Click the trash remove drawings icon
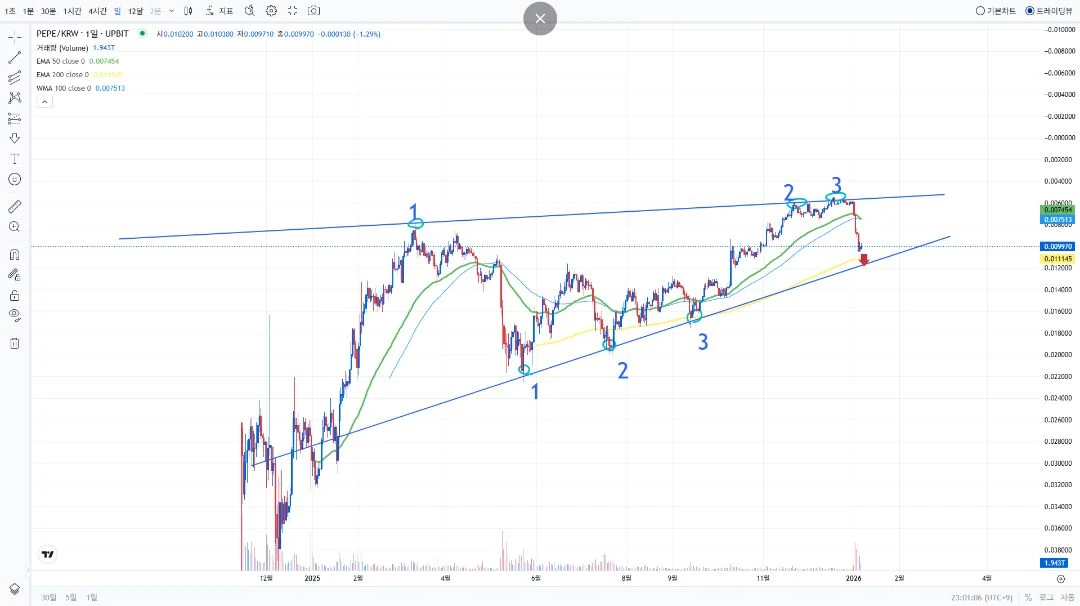 (14, 343)
